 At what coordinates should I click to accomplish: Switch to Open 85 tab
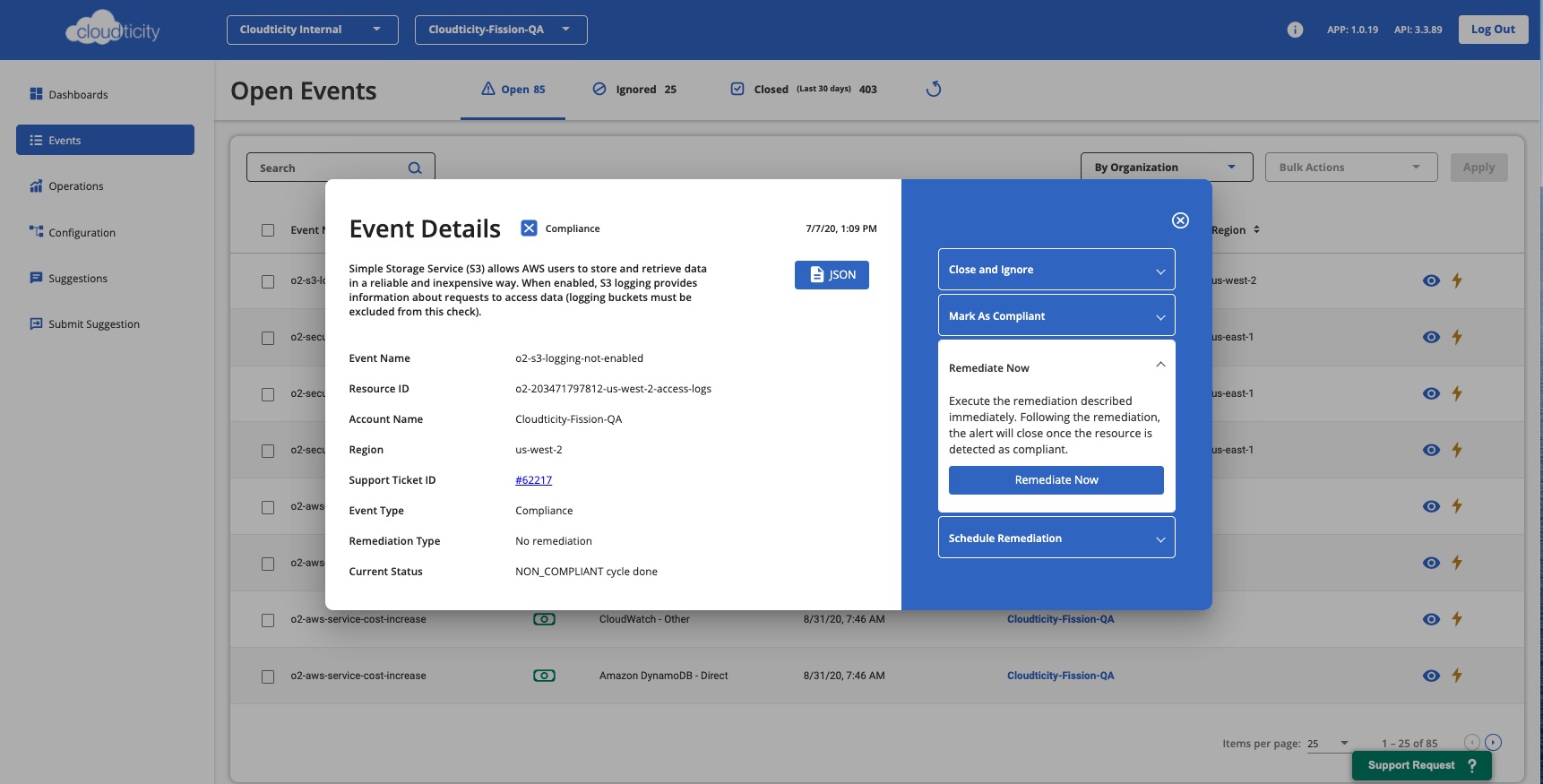[x=513, y=90]
